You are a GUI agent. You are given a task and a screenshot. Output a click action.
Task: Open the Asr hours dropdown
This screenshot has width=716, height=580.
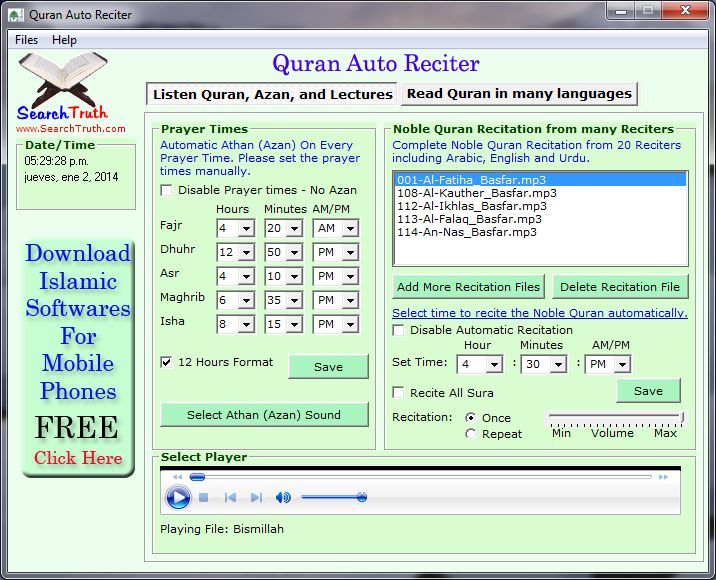pyautogui.click(x=246, y=276)
